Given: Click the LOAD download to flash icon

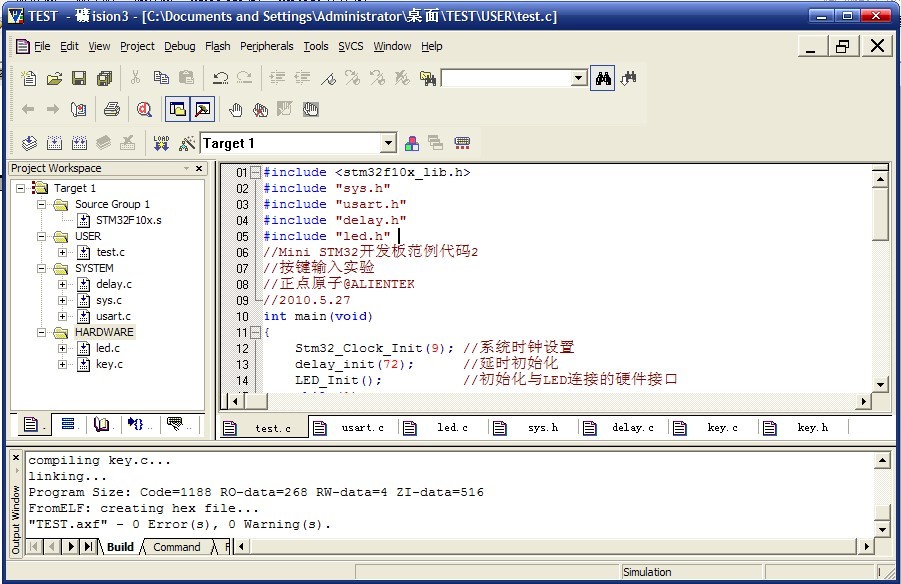Looking at the screenshot, I should 161,143.
